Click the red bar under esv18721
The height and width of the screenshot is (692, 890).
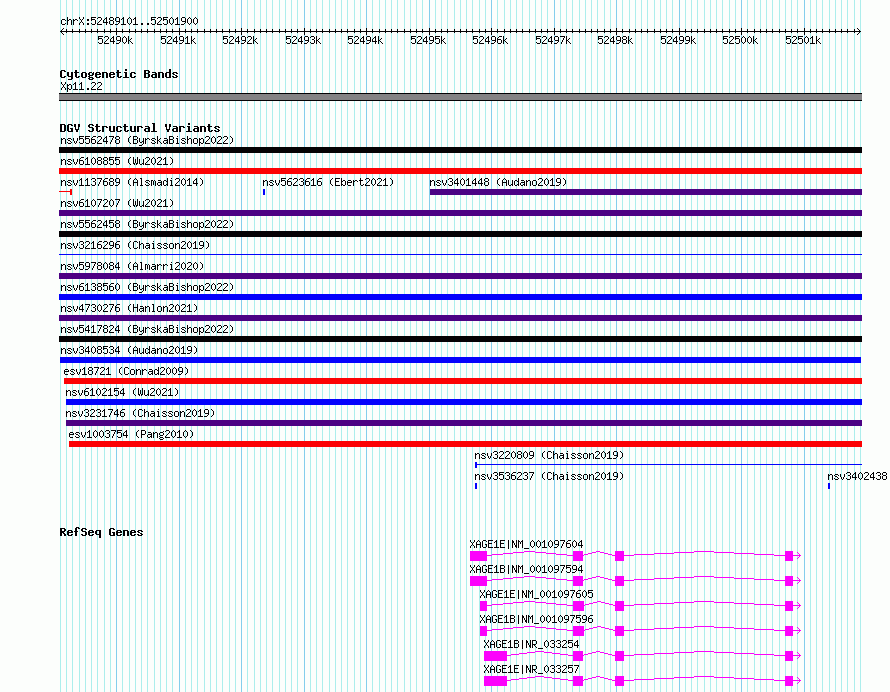click(463, 381)
